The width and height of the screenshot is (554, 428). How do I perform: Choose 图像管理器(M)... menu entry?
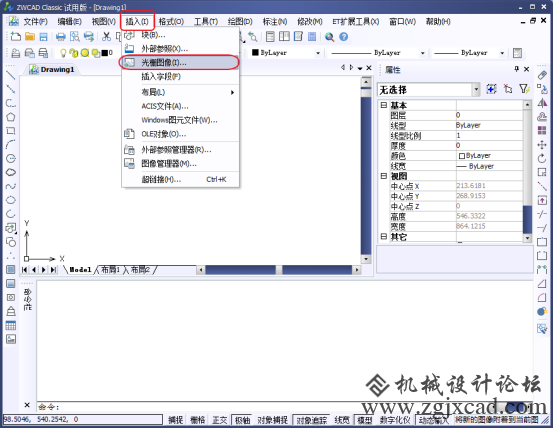(x=180, y=164)
